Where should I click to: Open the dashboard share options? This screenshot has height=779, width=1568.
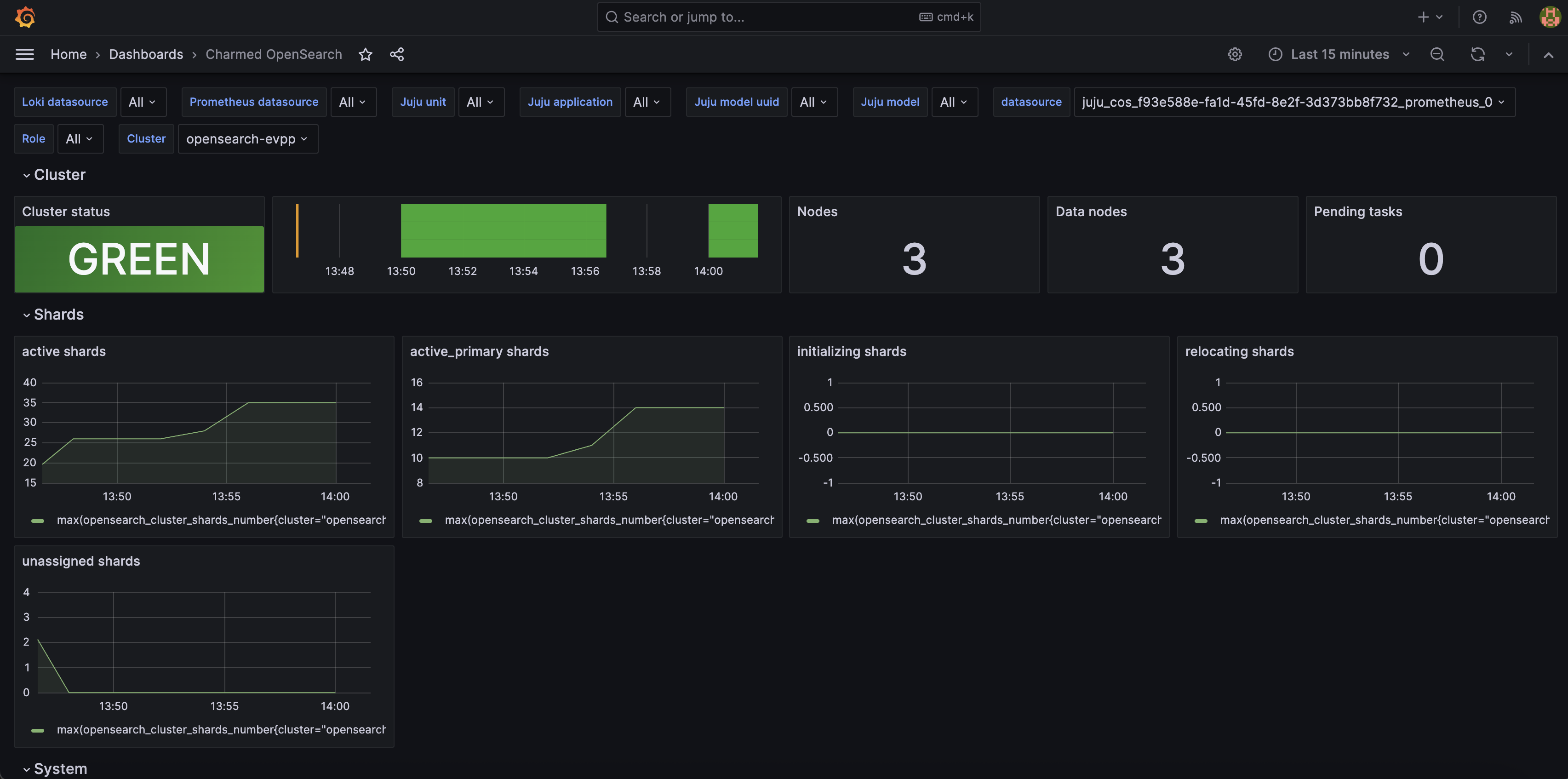pos(397,54)
